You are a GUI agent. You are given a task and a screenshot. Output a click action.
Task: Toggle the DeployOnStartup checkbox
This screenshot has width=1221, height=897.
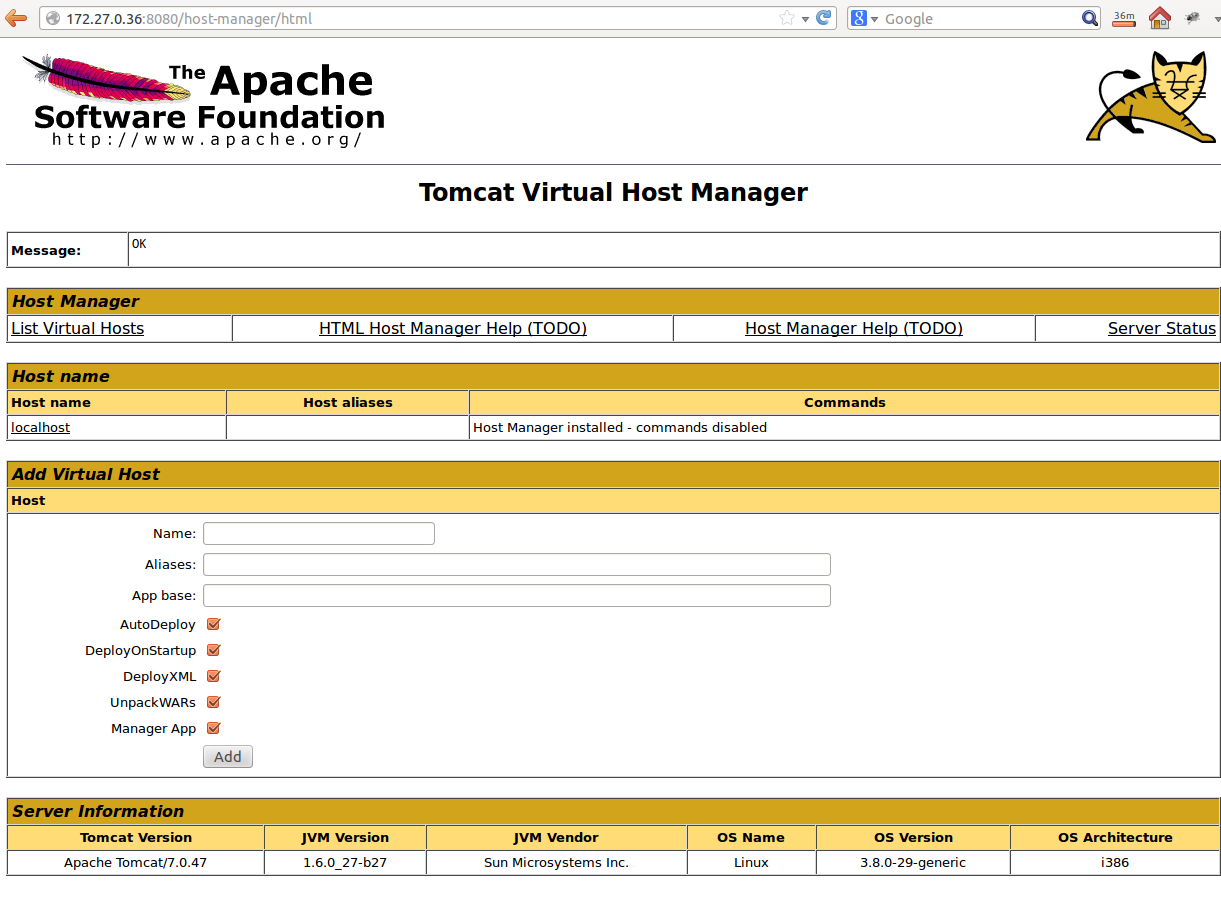[x=213, y=650]
